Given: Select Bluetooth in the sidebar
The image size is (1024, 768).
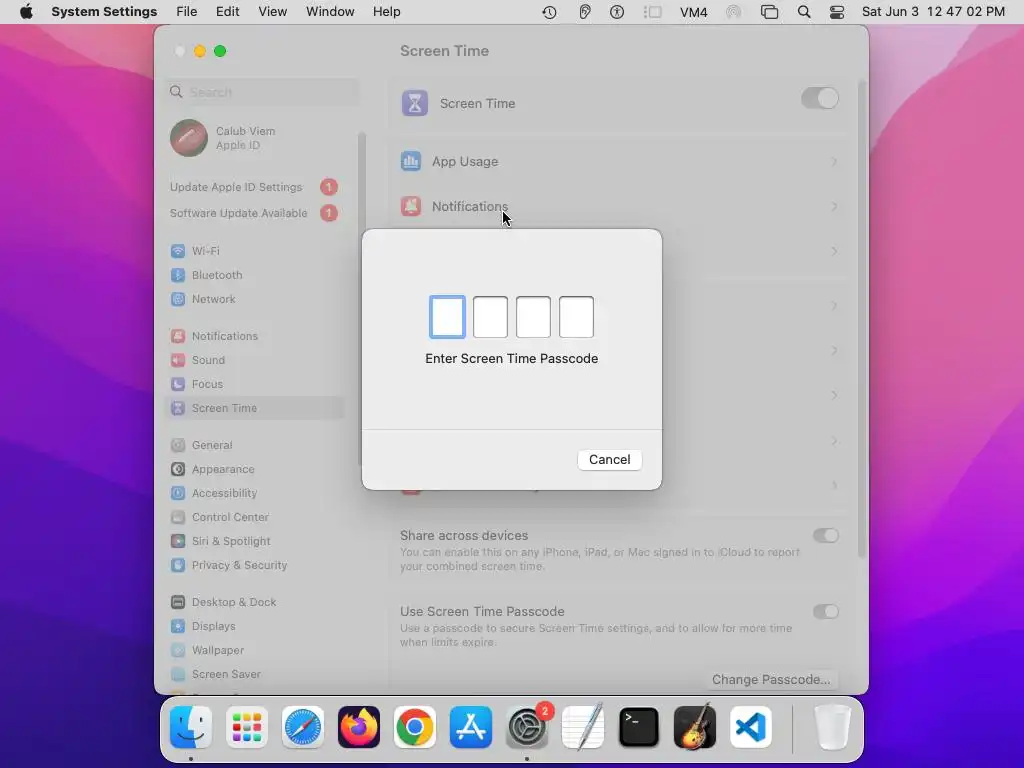Looking at the screenshot, I should pos(254,275).
